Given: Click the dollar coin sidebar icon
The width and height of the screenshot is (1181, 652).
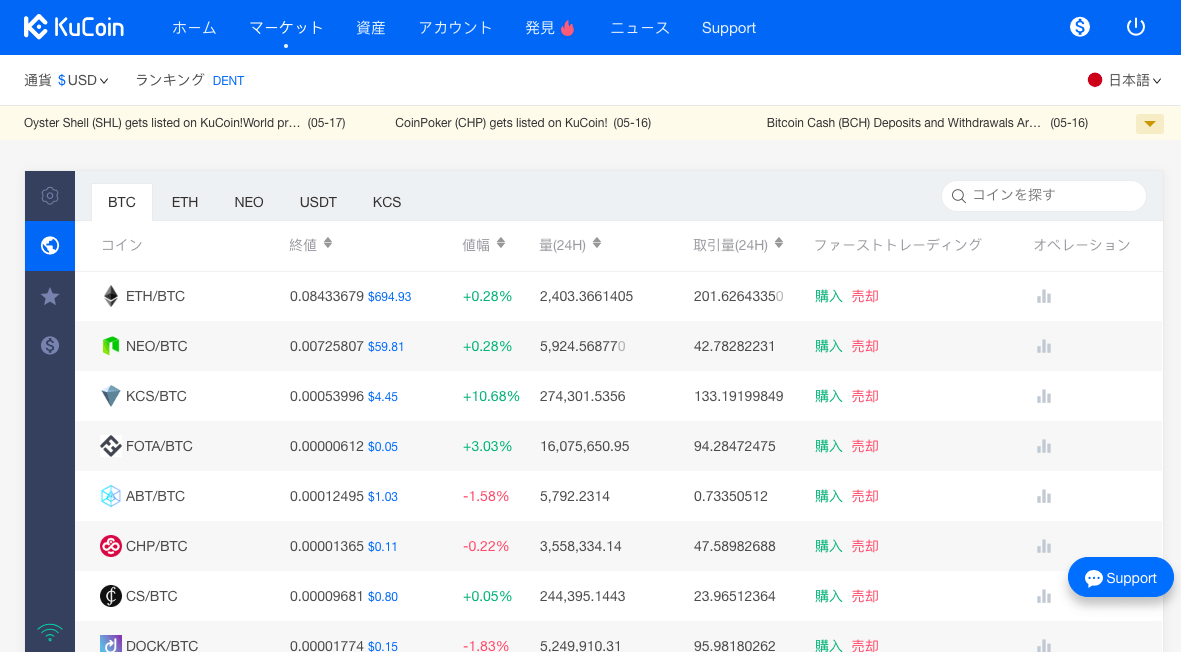Looking at the screenshot, I should (50, 346).
